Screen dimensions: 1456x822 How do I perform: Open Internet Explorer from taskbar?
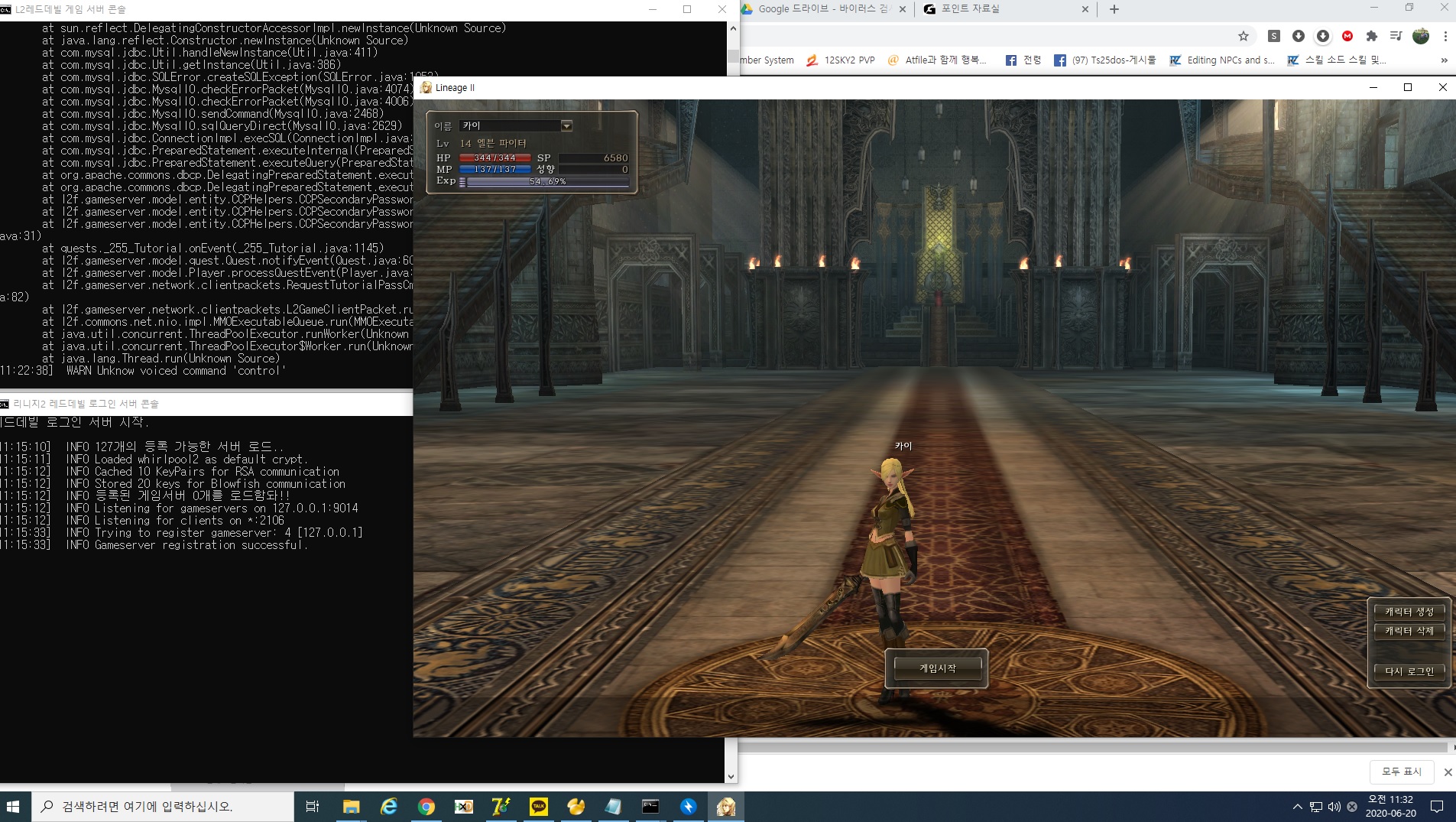pos(389,806)
